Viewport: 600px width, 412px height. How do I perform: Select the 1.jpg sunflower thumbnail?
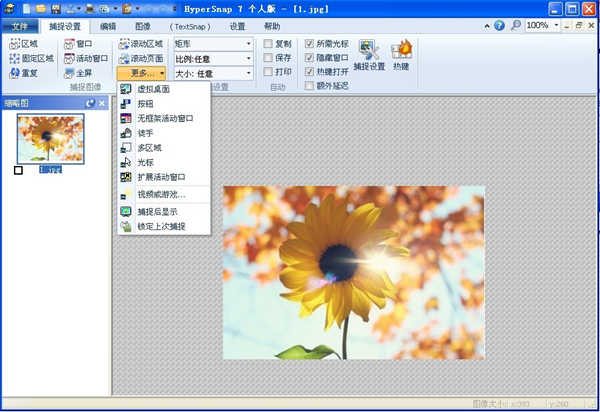[x=50, y=138]
